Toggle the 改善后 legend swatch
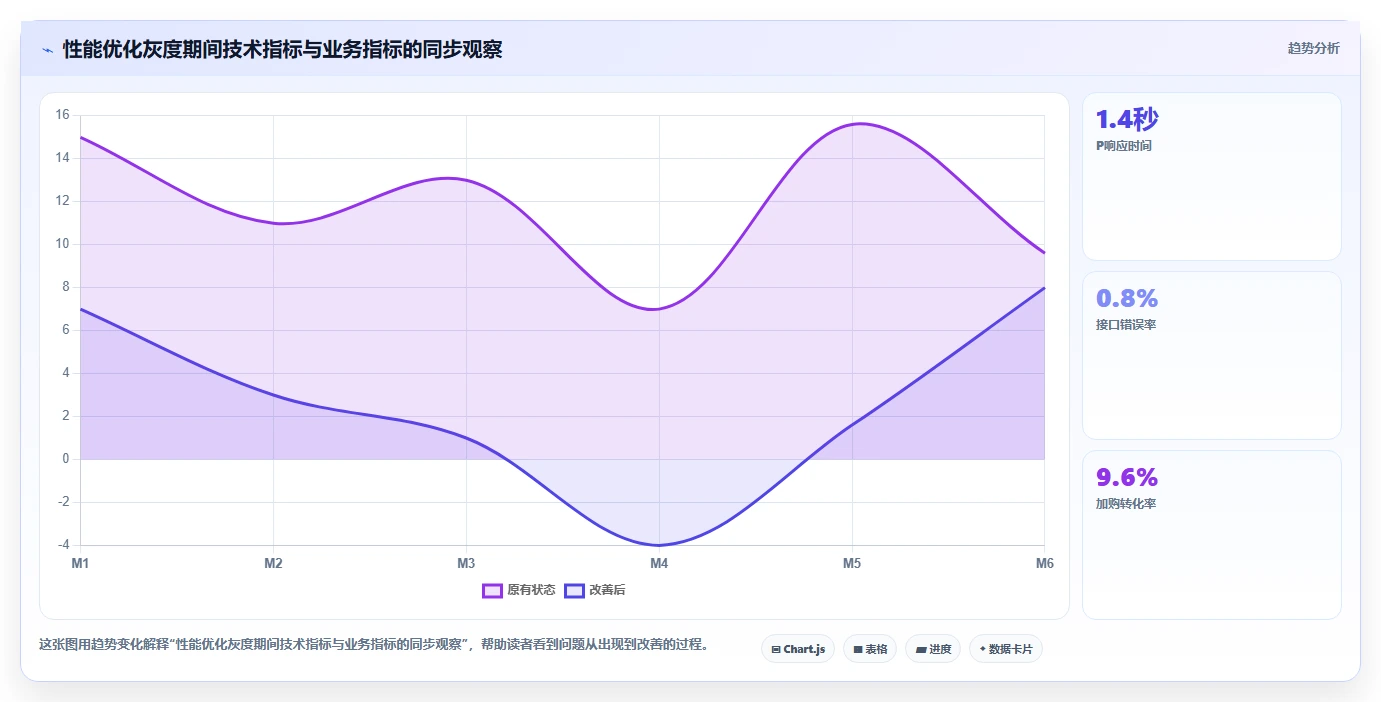Screen dimensions: 1381x702 [574, 590]
